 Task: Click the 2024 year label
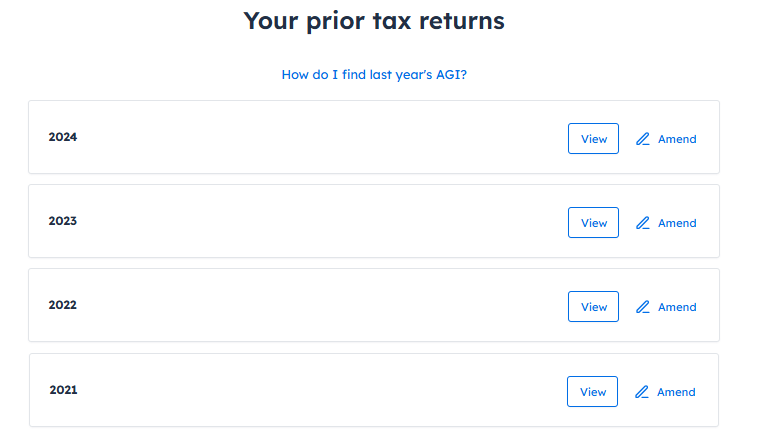(63, 137)
